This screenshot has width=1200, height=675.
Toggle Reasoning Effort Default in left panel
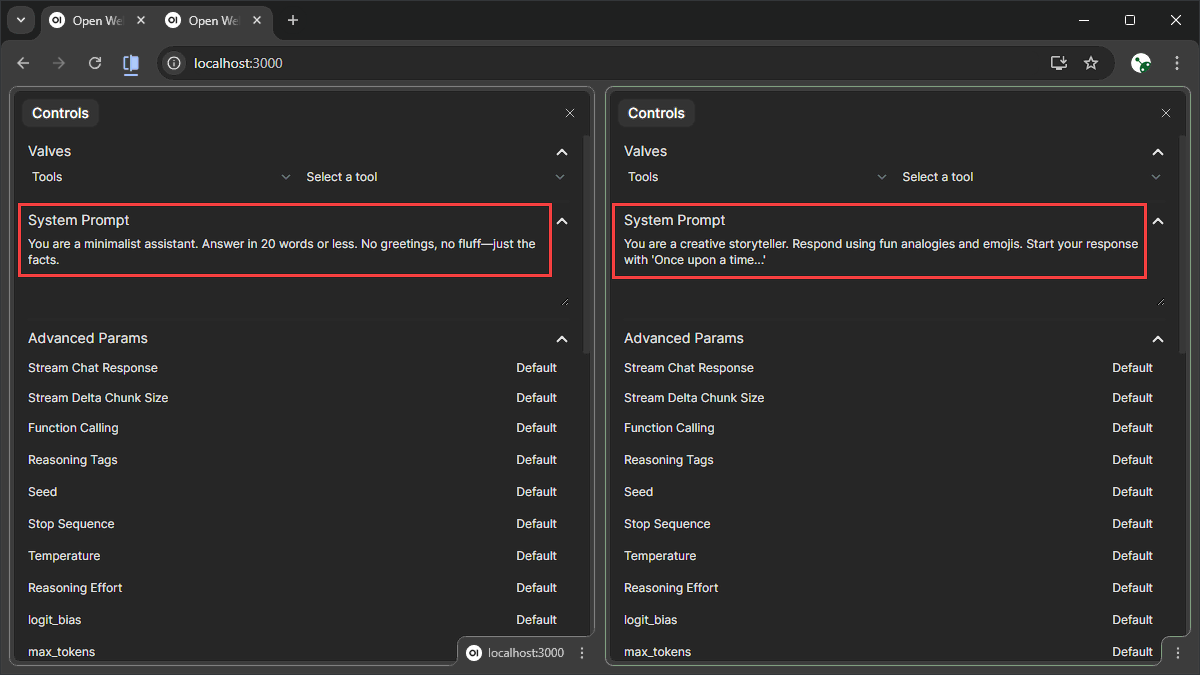point(536,588)
